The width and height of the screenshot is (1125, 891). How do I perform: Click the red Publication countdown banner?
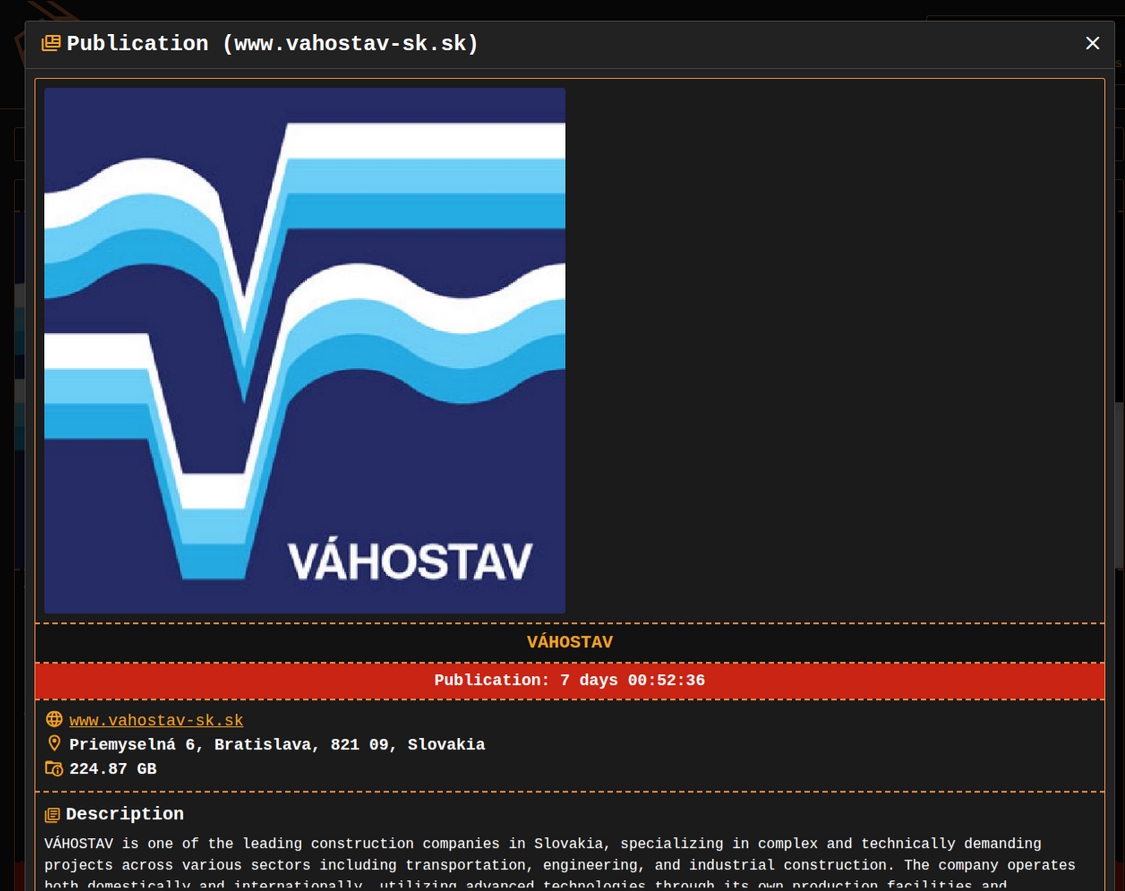point(569,680)
